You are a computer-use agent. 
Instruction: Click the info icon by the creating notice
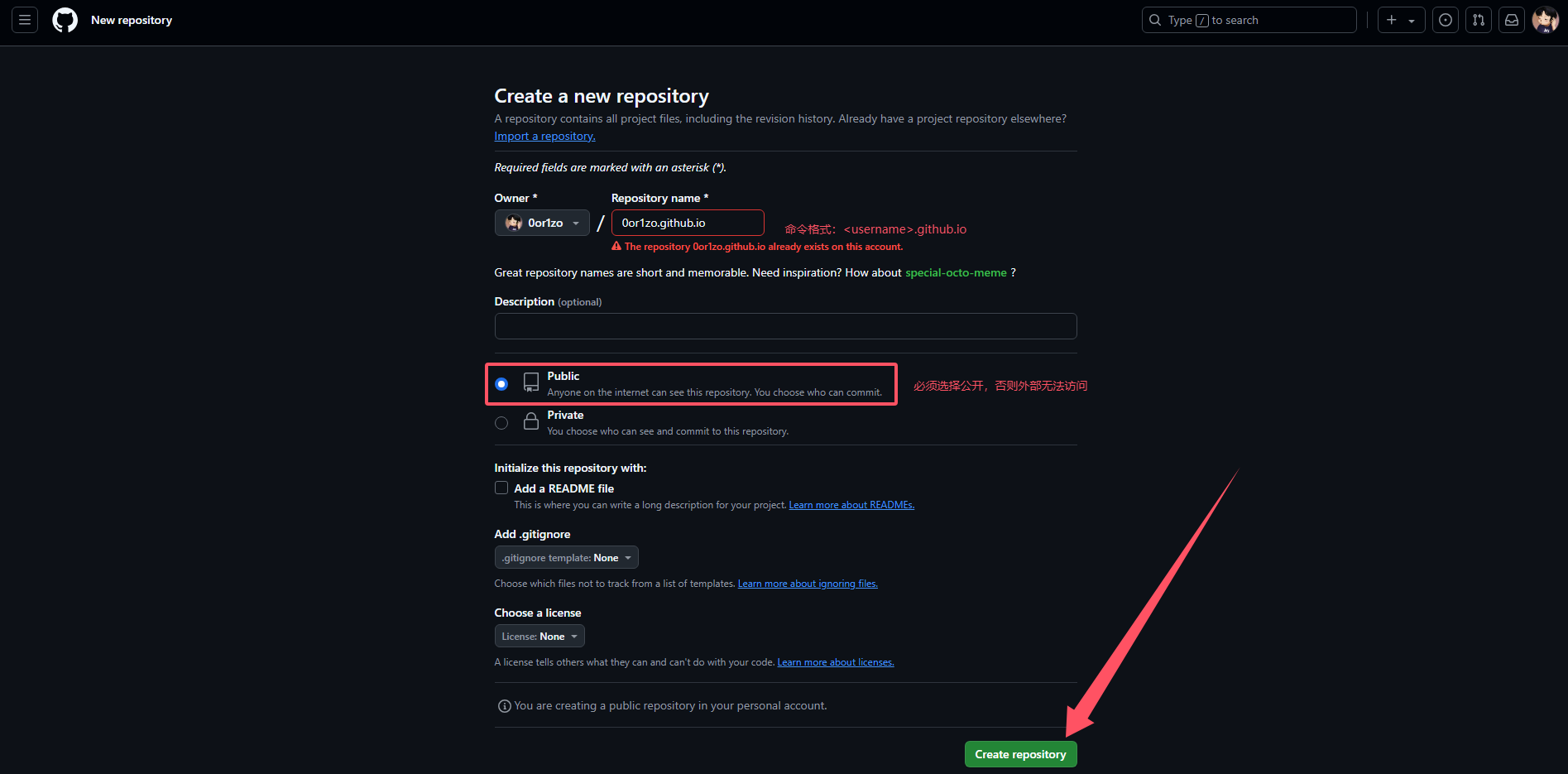(x=504, y=706)
